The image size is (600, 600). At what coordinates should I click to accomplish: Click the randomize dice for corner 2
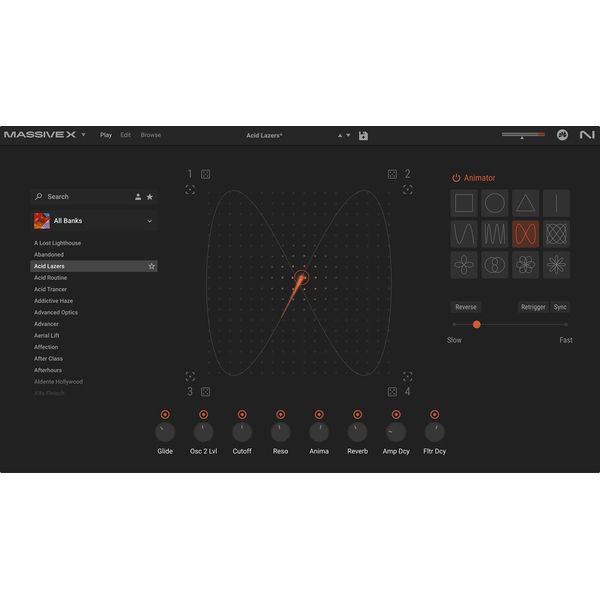pos(392,174)
